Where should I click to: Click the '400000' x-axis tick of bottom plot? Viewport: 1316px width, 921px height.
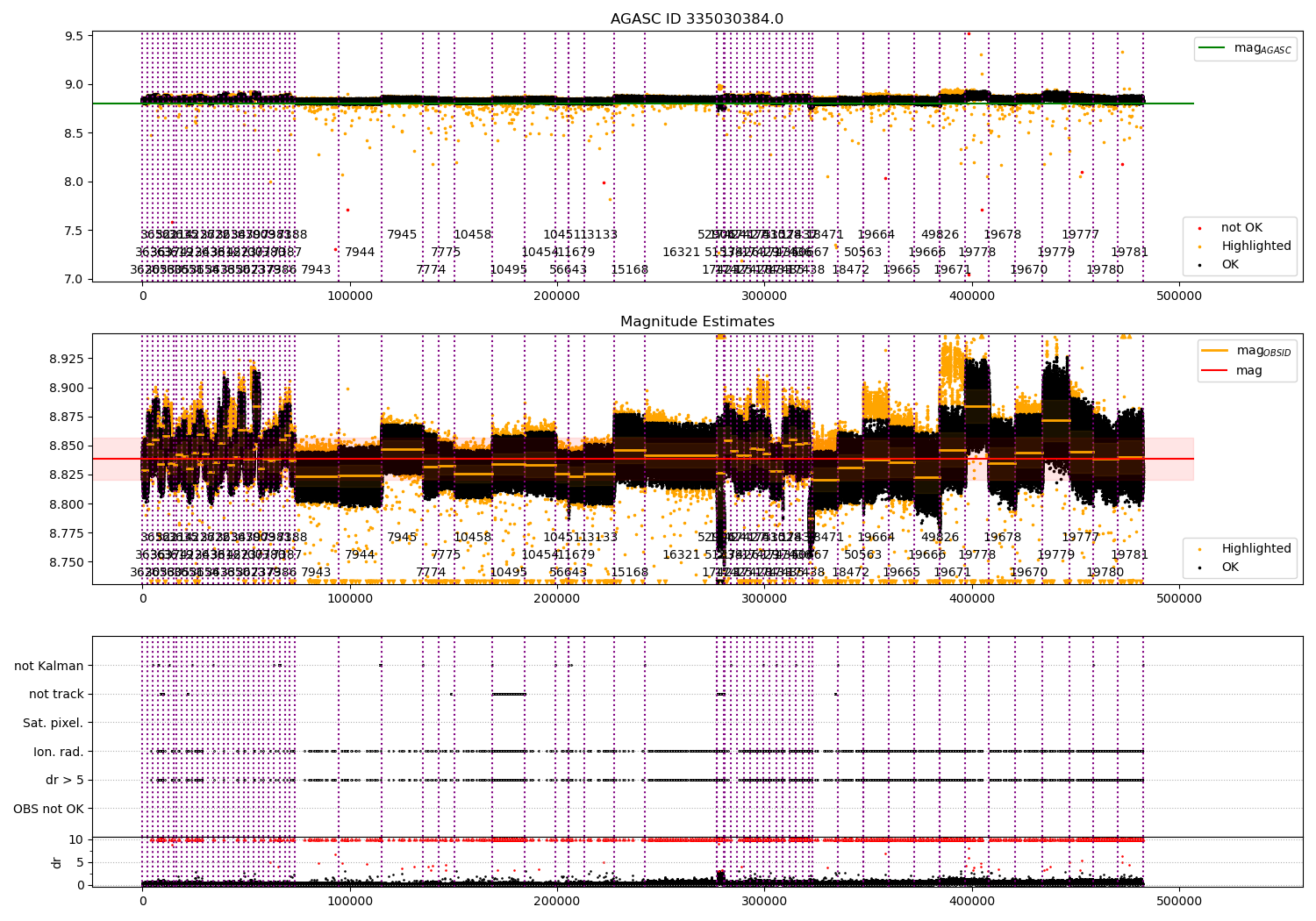point(972,901)
